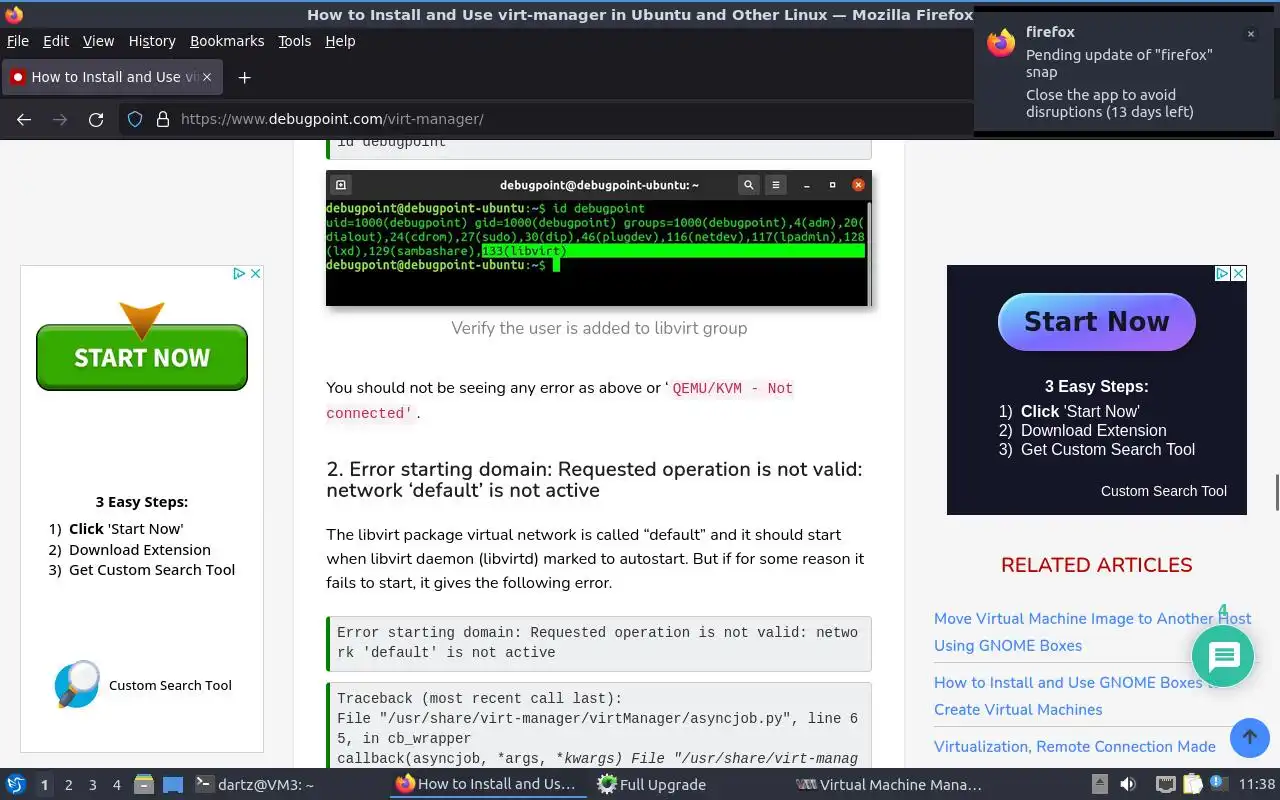Open 'Virtualization, Remote Connection Made' article
Viewport: 1280px width, 800px height.
pyautogui.click(x=1075, y=747)
